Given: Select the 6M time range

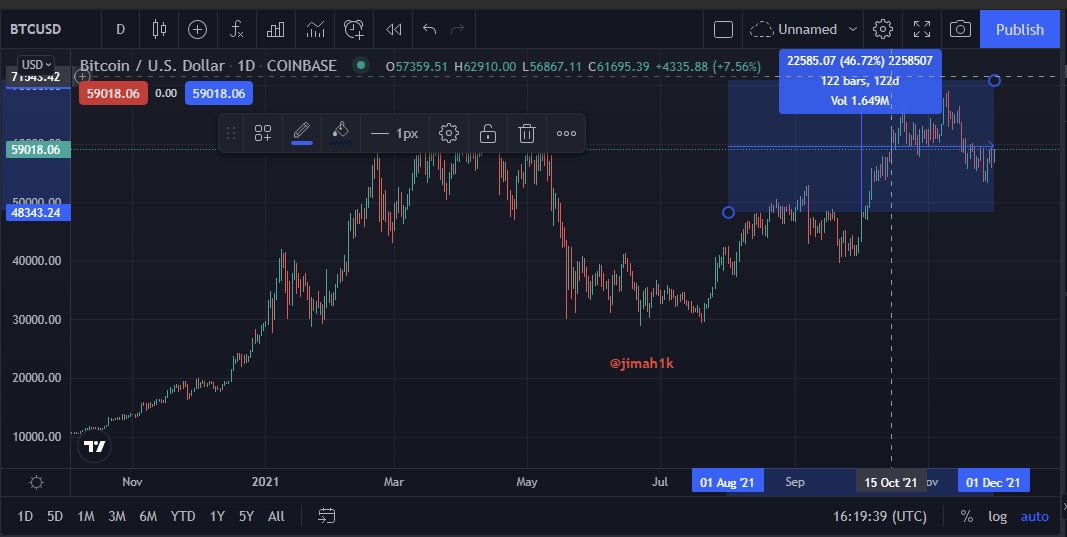Looking at the screenshot, I should coord(148,517).
